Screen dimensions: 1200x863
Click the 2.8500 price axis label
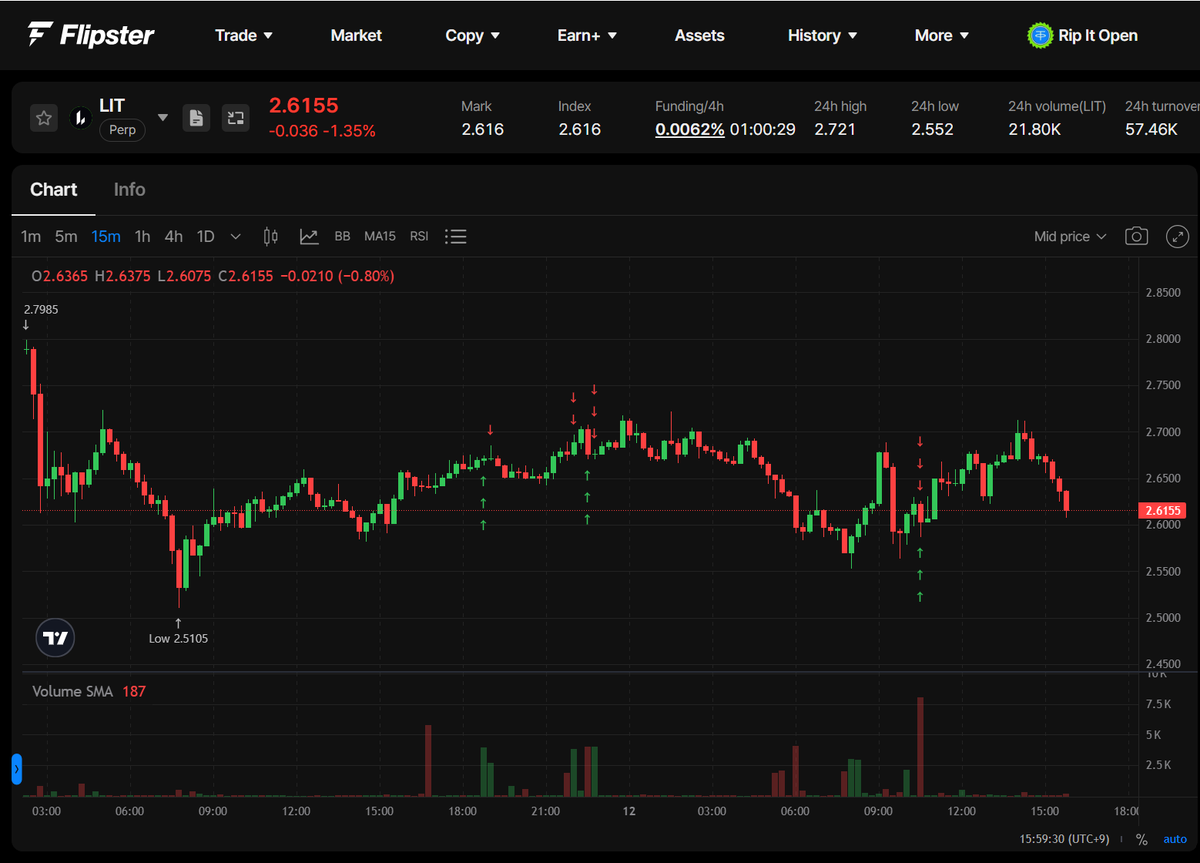[1162, 292]
